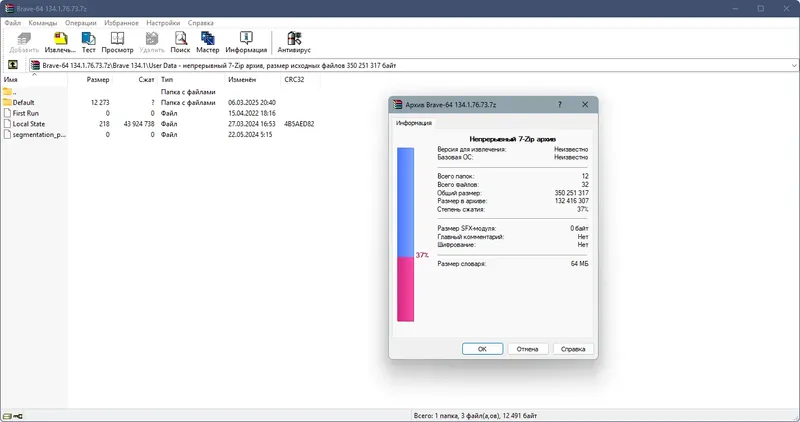Click the Общий размер value 350 251 317
800x422 pixels.
(x=571, y=193)
